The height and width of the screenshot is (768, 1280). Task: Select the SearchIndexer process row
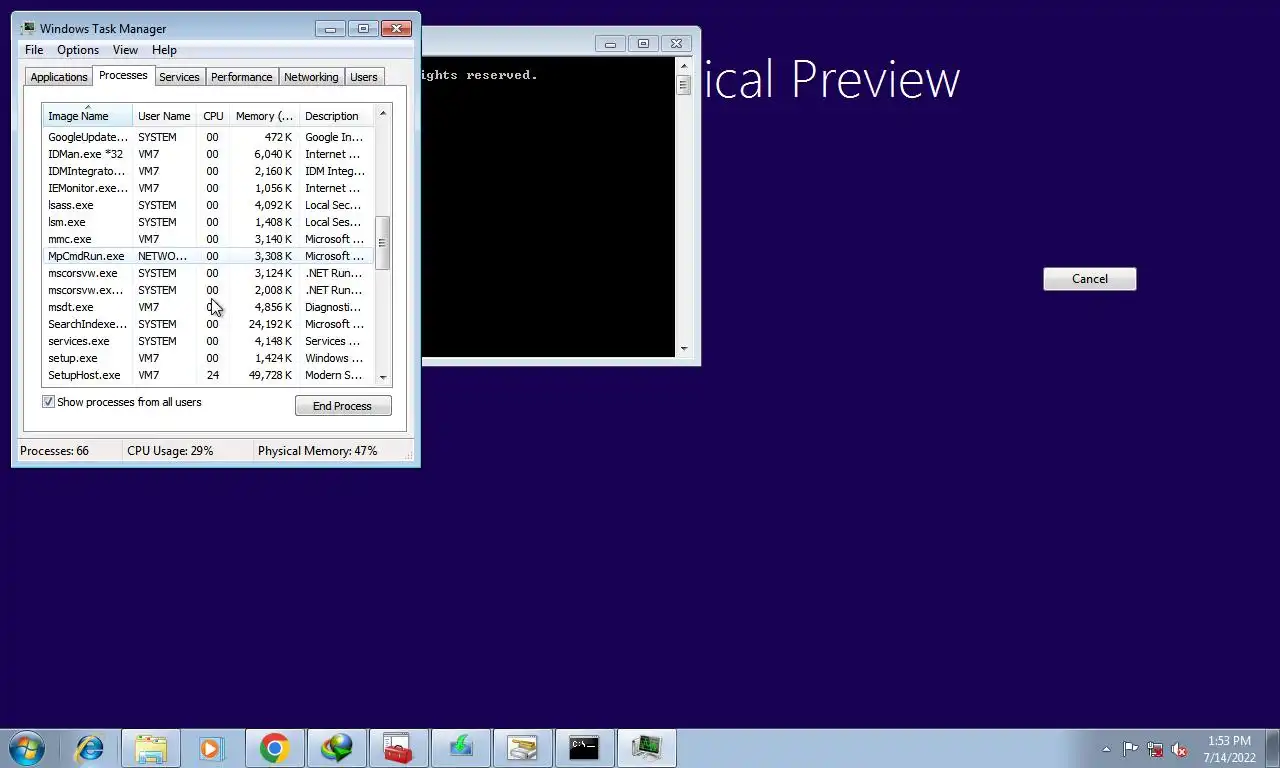coord(208,324)
